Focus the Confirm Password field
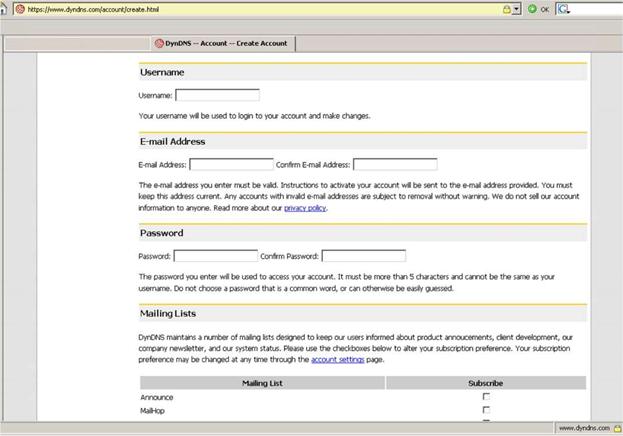This screenshot has height=436, width=623. [364, 256]
